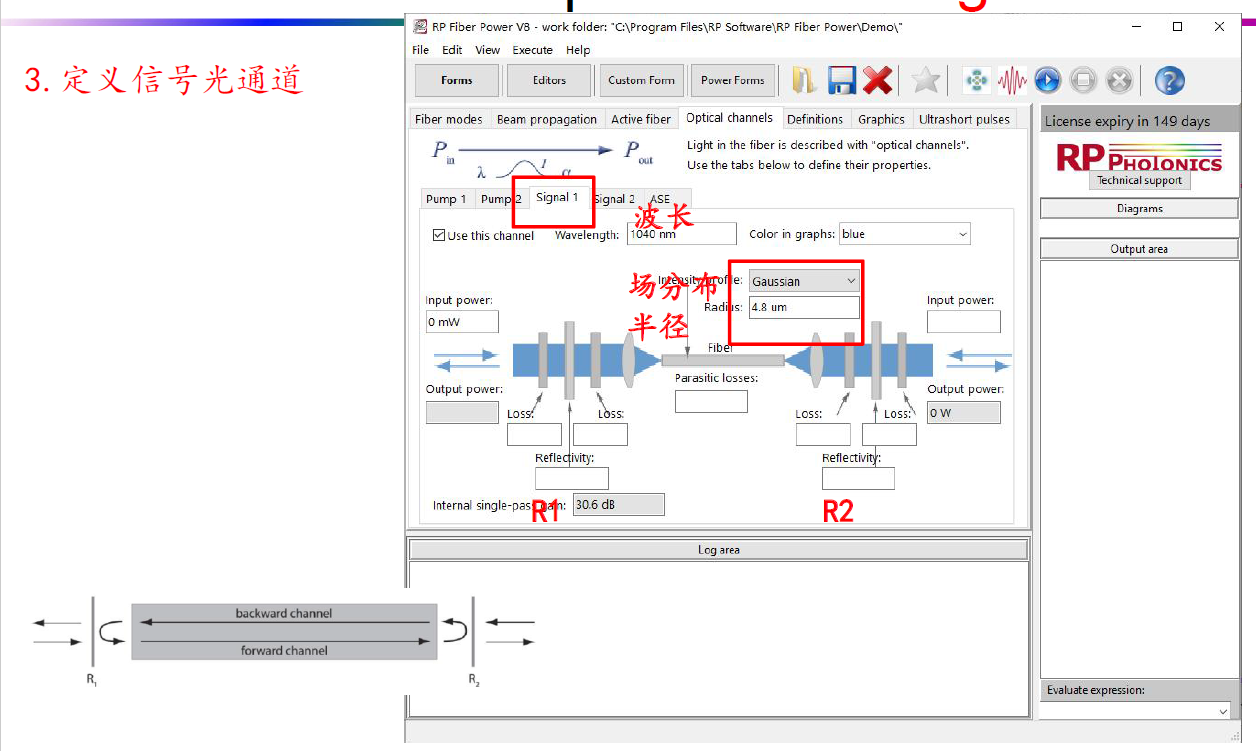Switch to the Active fiber tab
The height and width of the screenshot is (751, 1256).
[641, 119]
